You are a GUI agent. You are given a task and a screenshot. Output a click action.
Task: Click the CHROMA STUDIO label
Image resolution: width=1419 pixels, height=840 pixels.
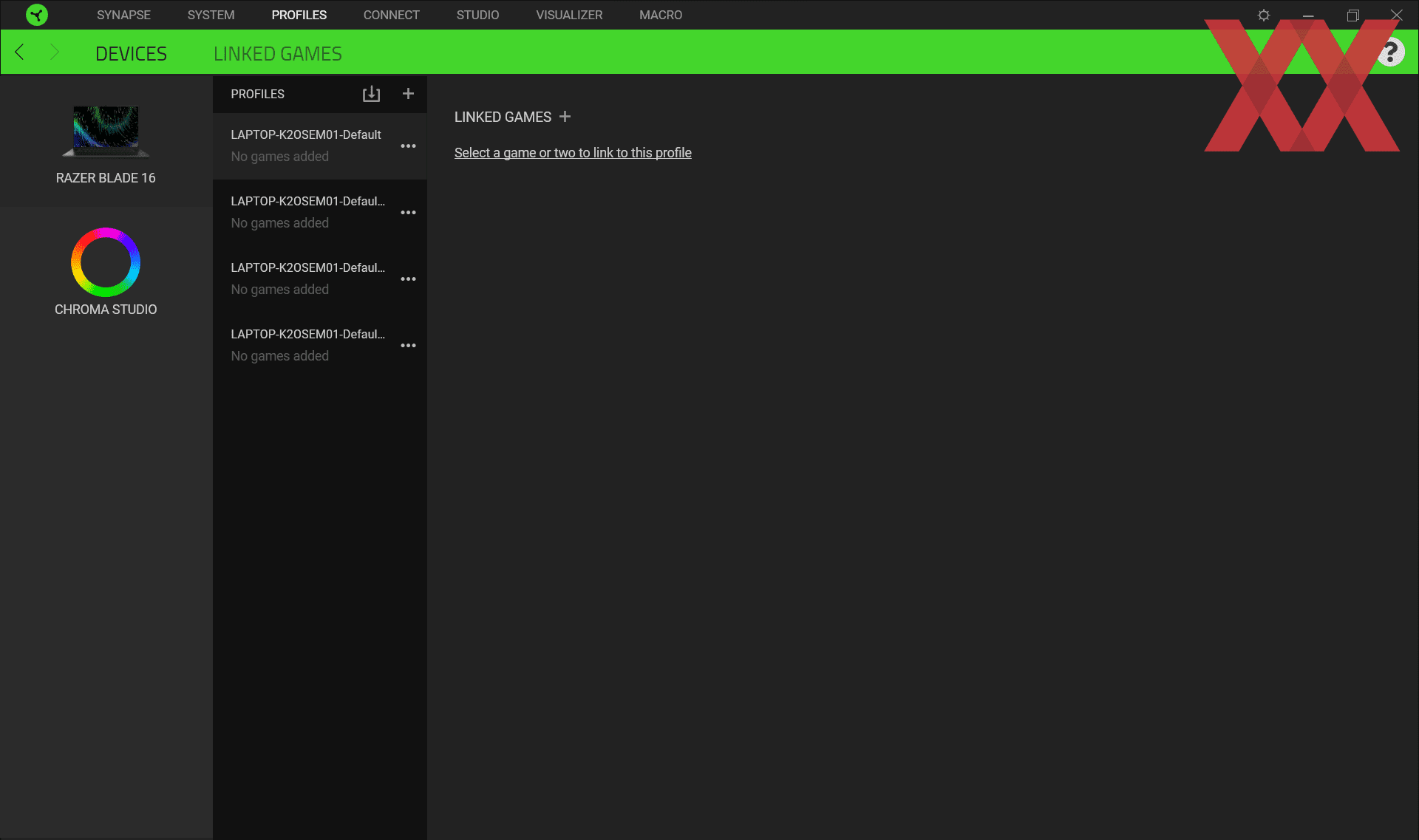click(106, 310)
